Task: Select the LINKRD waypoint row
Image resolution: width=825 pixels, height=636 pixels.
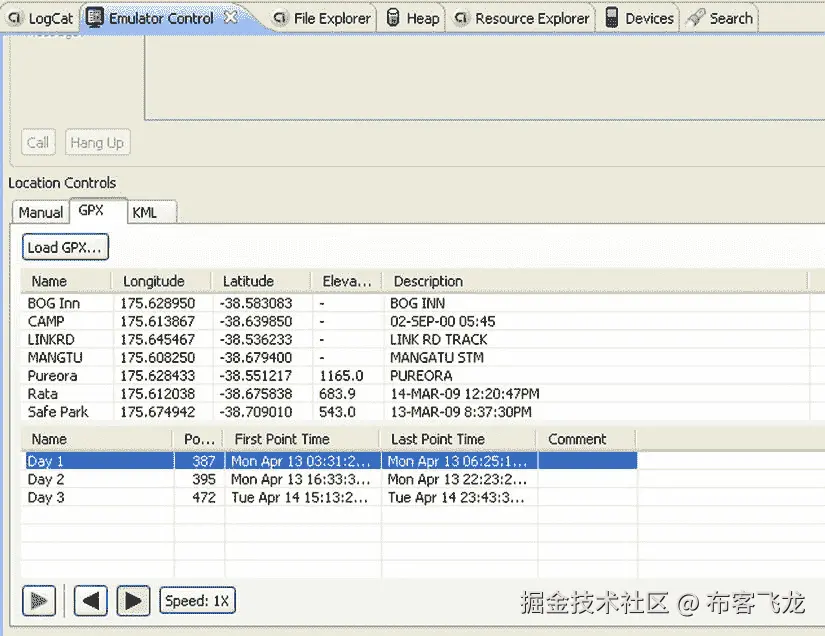Action: pyautogui.click(x=415, y=340)
